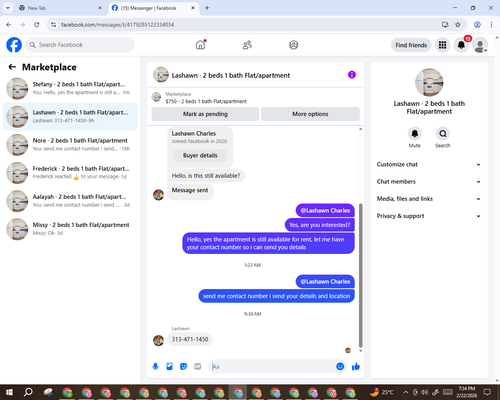Viewport: 500px width, 400px height.
Task: Click scroll-down arrow of chat scrollbar
Action: 360,351
